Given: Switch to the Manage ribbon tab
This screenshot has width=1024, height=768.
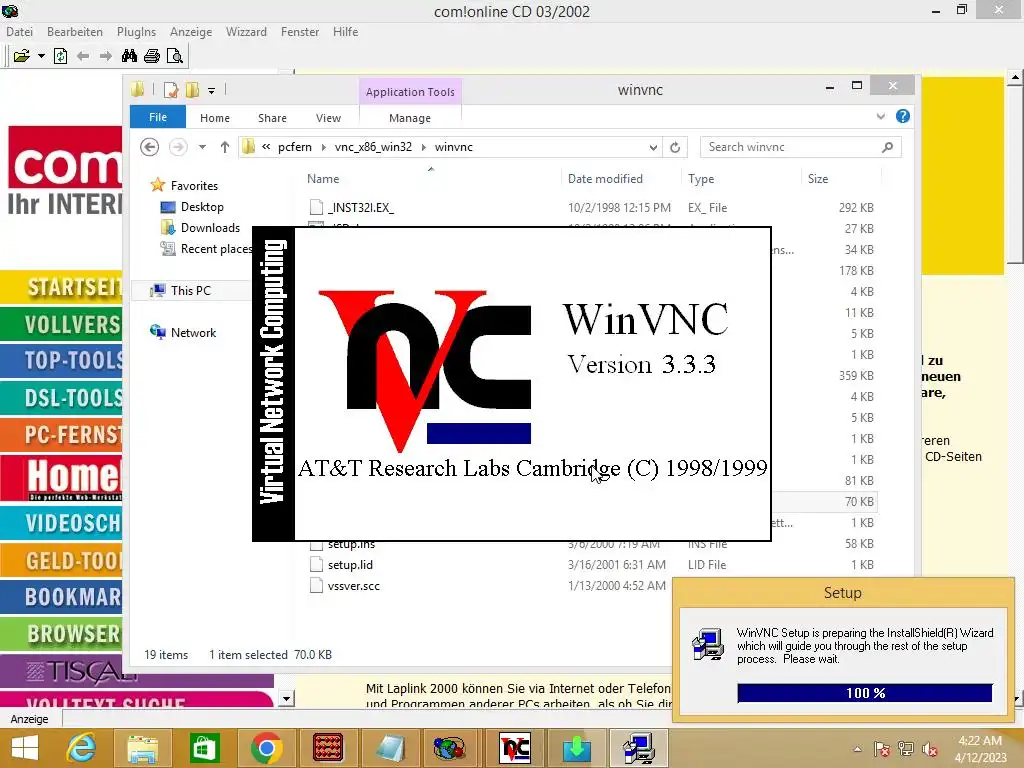Looking at the screenshot, I should tap(410, 118).
